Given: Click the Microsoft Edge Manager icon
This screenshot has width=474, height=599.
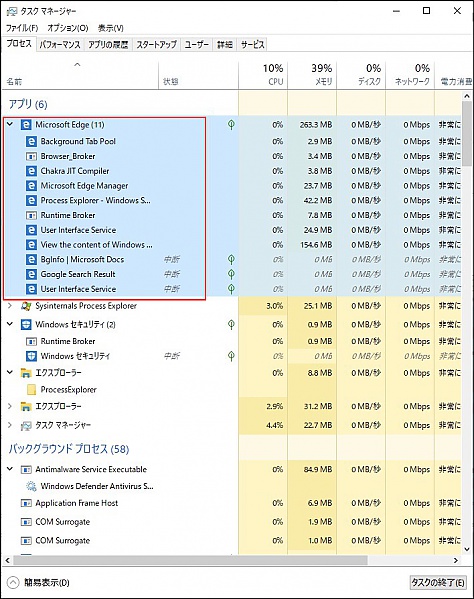Looking at the screenshot, I should (31, 186).
